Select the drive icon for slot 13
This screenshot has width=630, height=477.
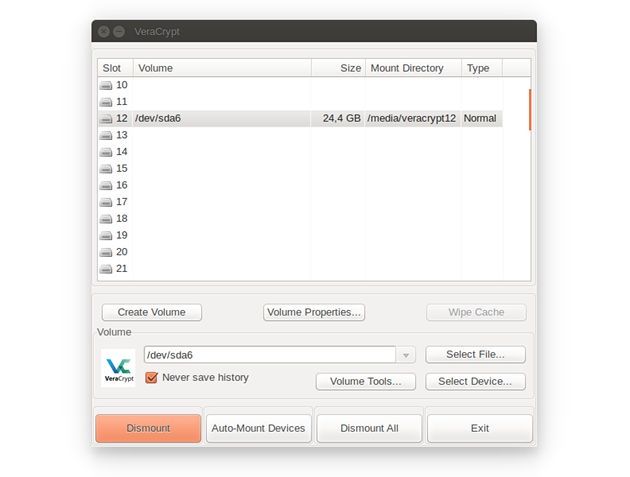[106, 135]
